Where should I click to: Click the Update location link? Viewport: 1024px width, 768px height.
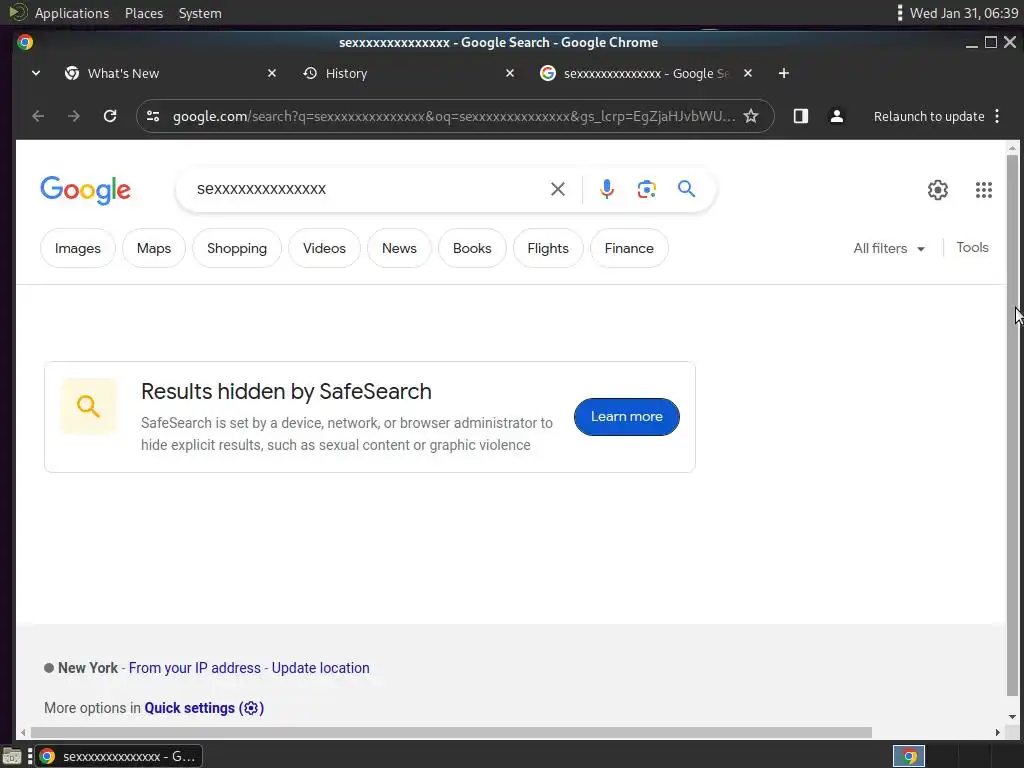coord(321,668)
